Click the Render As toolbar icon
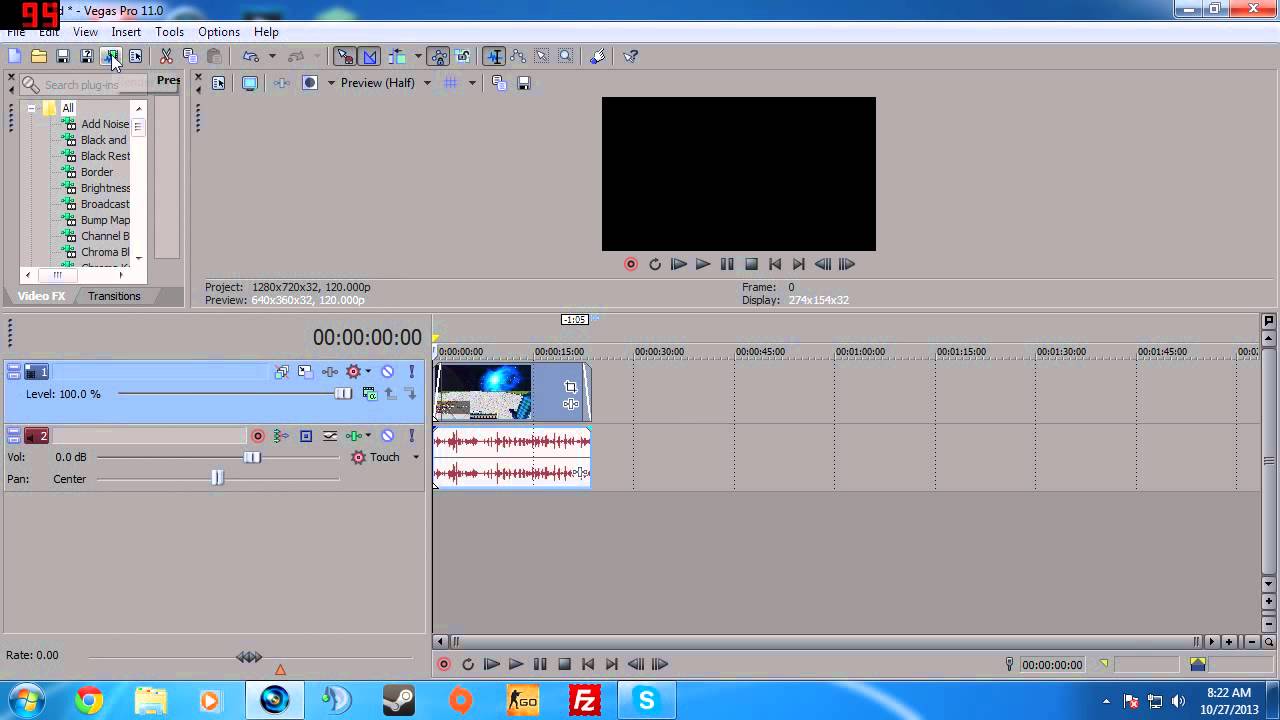 [111, 57]
